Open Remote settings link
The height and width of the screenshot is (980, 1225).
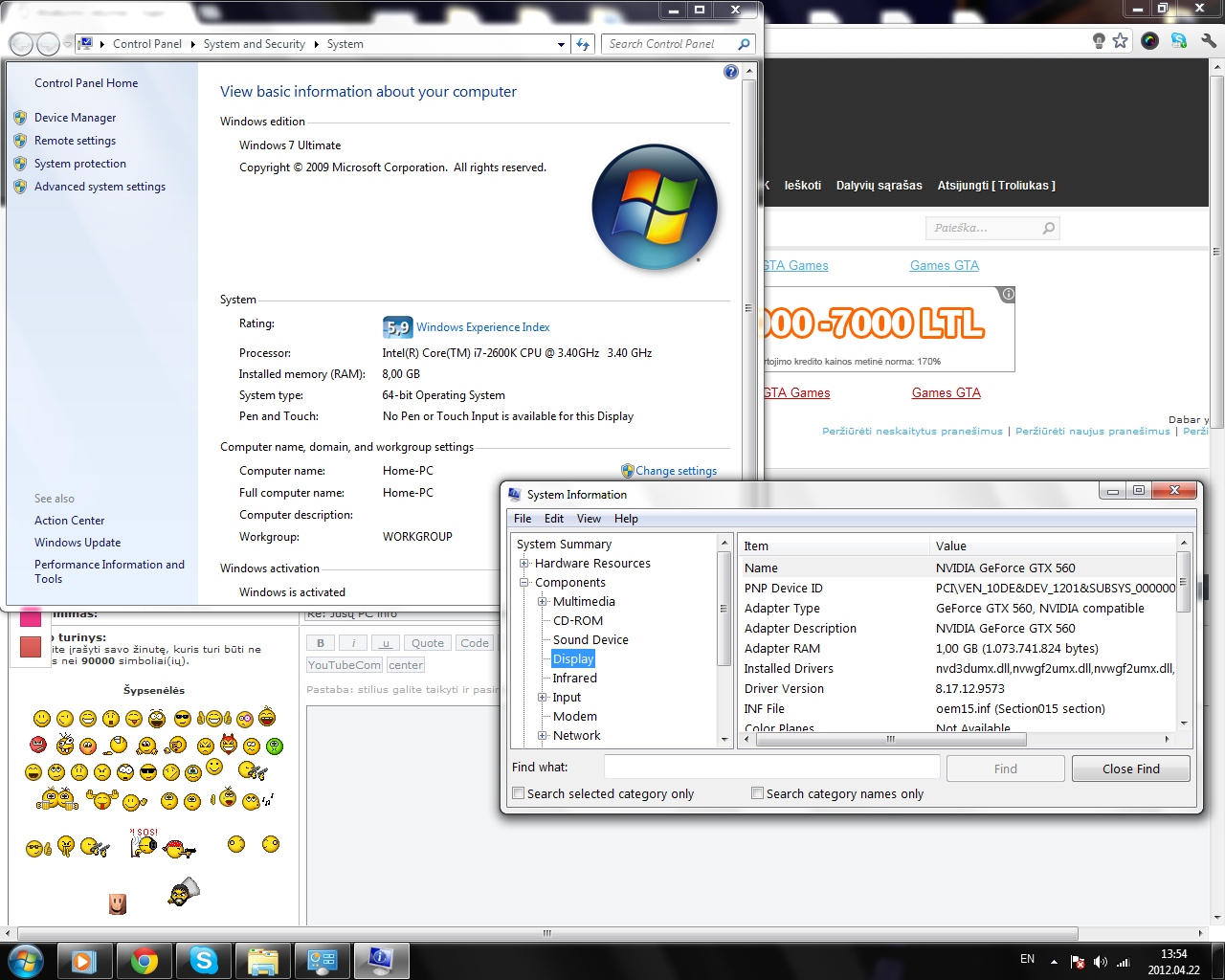(75, 141)
